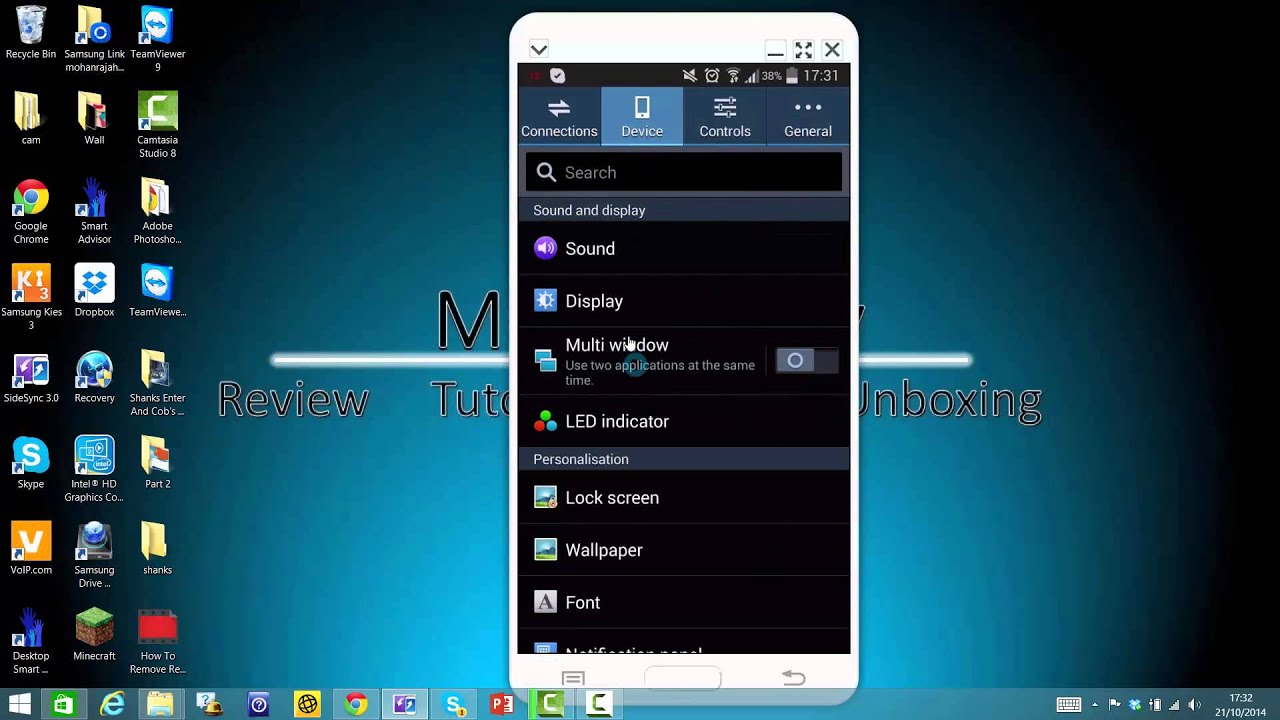
Task: Open Wallpaper settings
Action: pyautogui.click(x=684, y=550)
